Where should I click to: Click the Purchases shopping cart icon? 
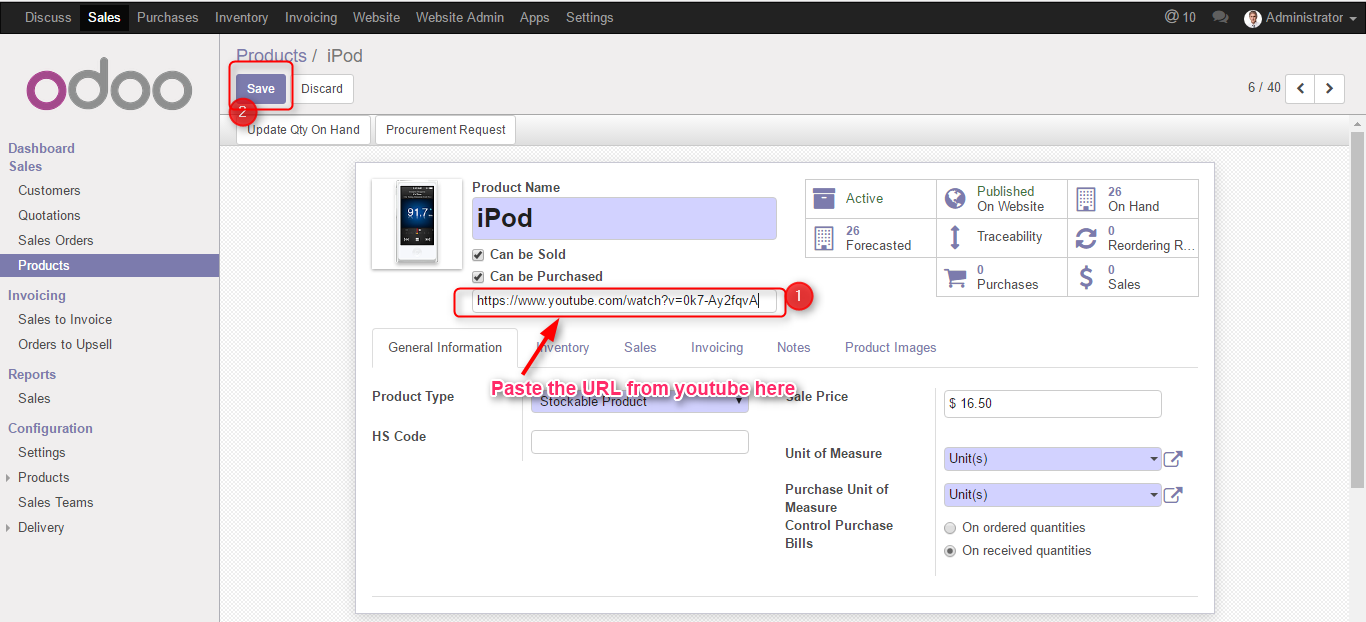click(955, 277)
